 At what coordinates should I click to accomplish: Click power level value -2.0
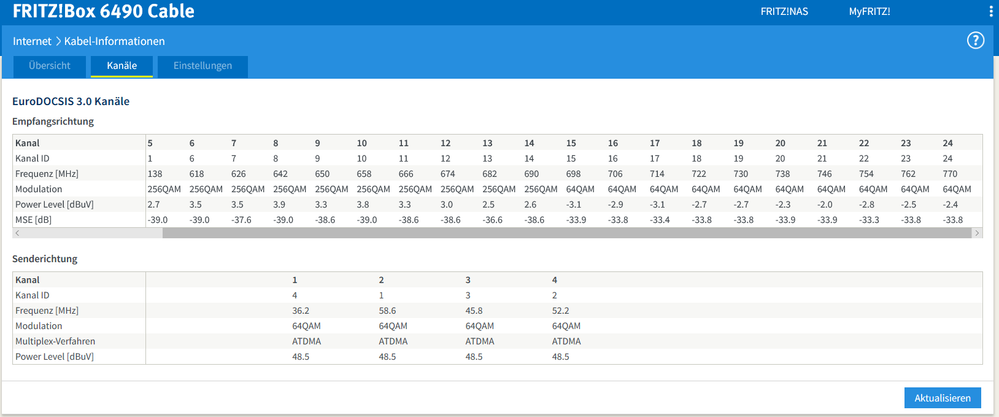coord(826,204)
